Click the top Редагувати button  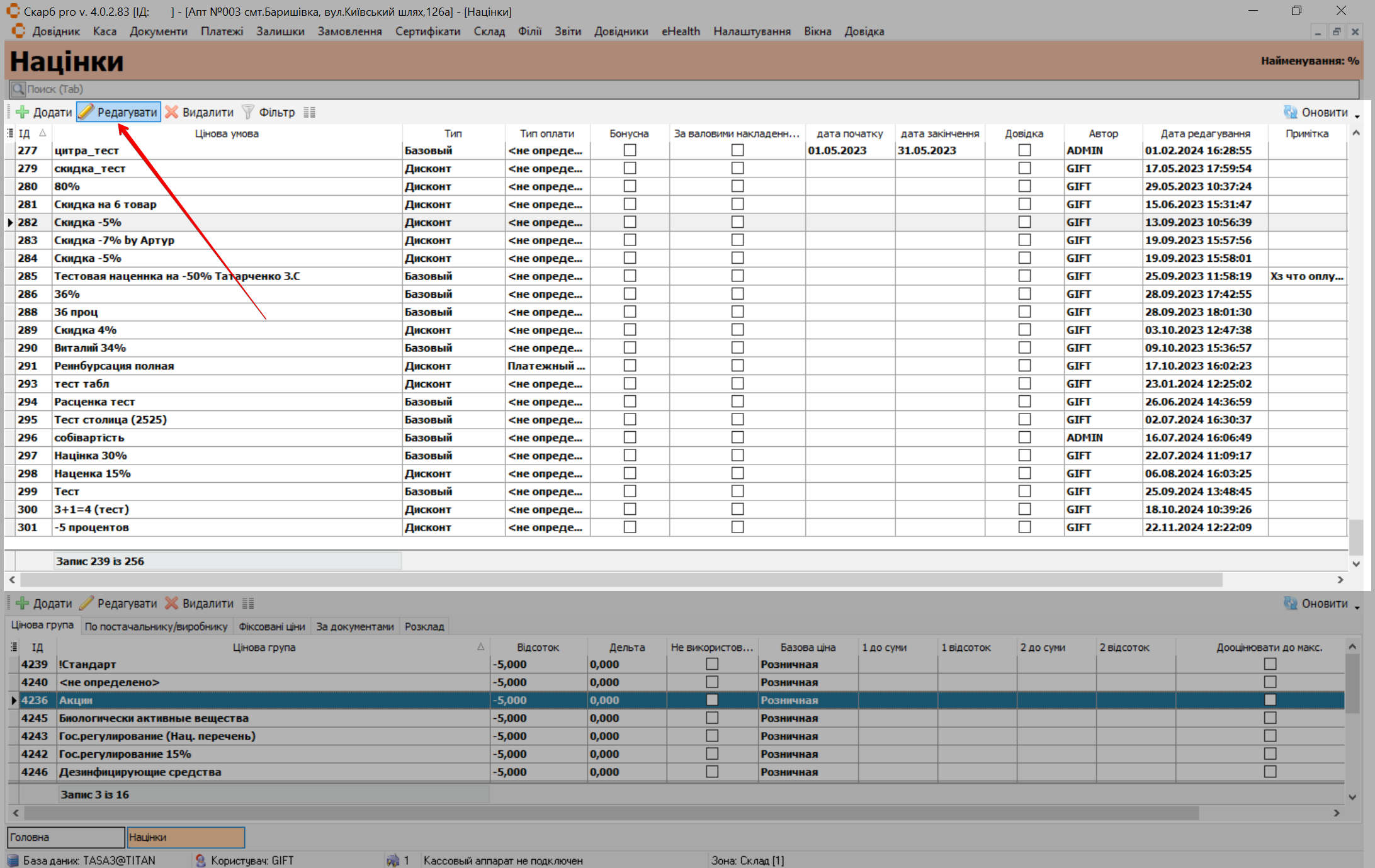coord(119,112)
